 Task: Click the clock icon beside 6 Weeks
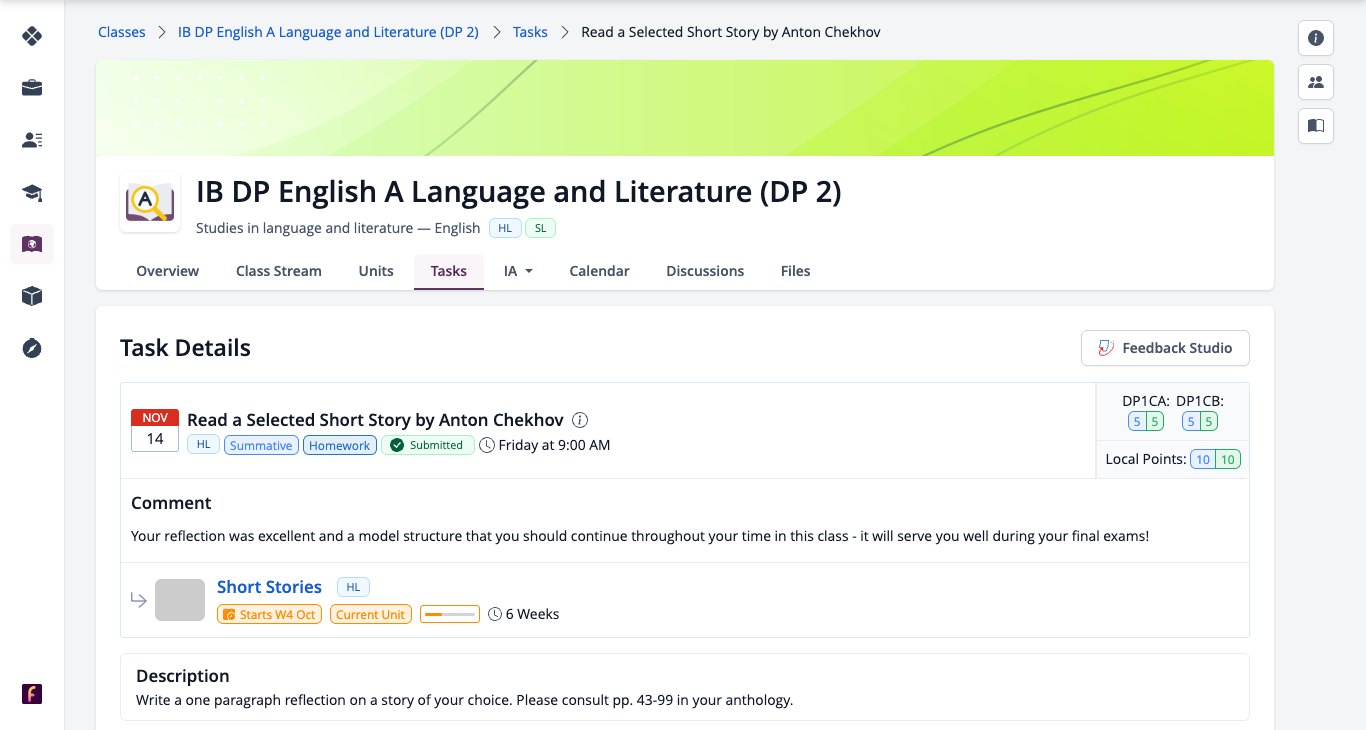(x=495, y=614)
